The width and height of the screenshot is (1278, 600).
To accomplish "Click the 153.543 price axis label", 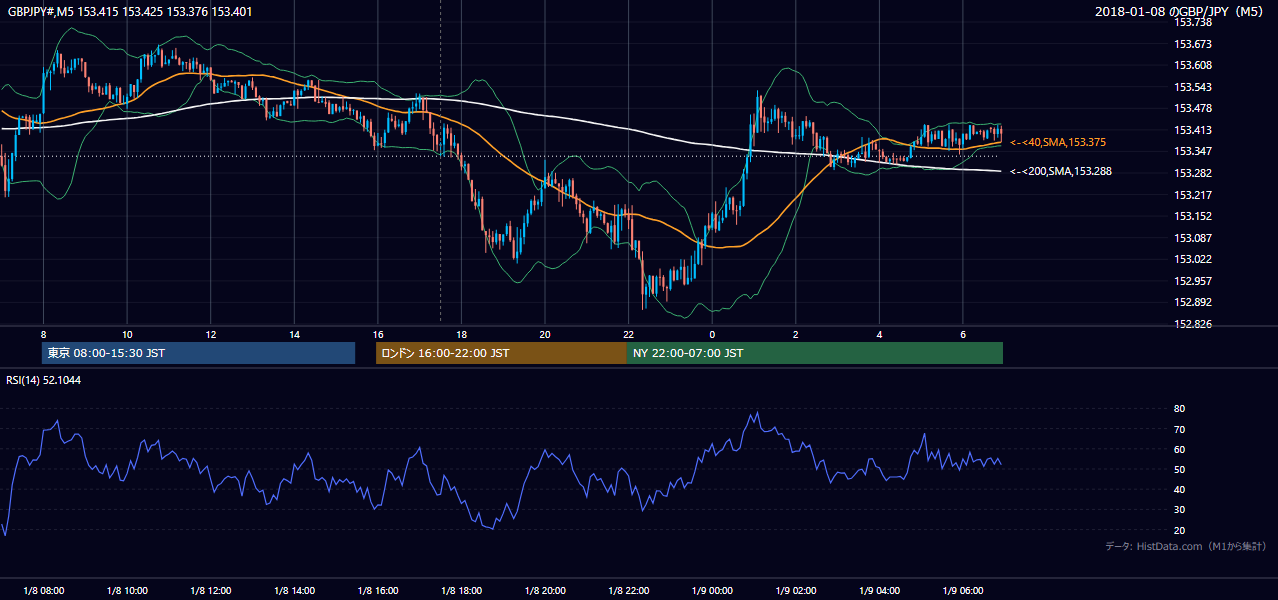I will pyautogui.click(x=1194, y=87).
